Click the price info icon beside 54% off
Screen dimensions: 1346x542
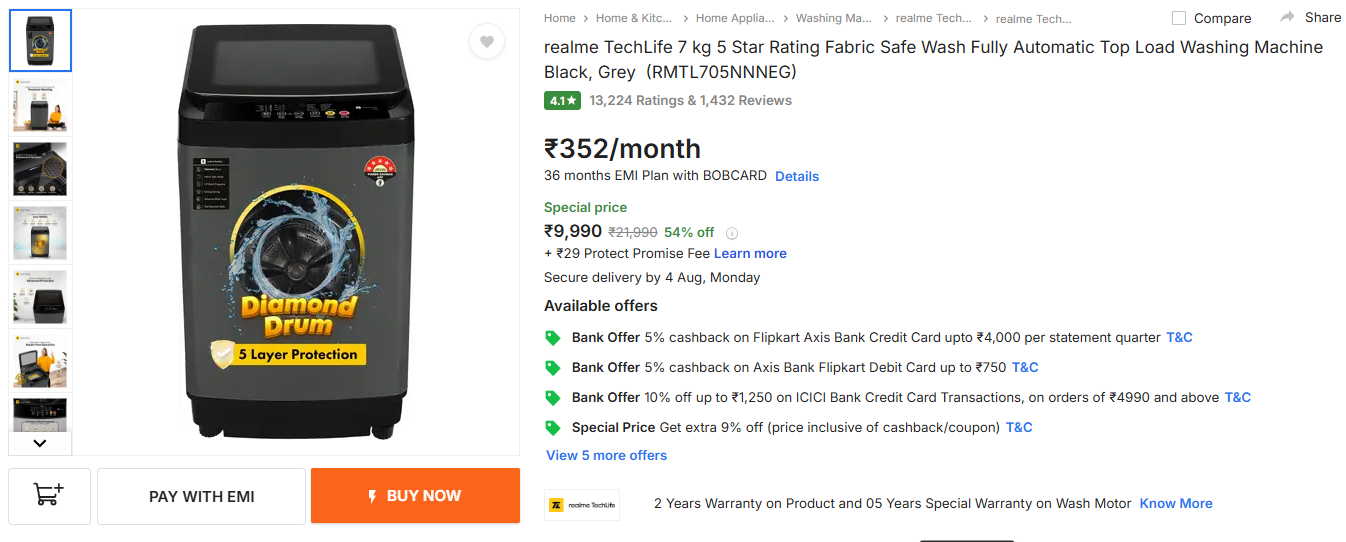732,233
